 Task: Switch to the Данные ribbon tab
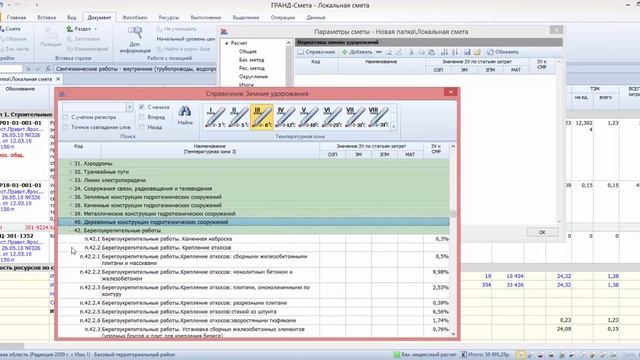pyautogui.click(x=316, y=18)
